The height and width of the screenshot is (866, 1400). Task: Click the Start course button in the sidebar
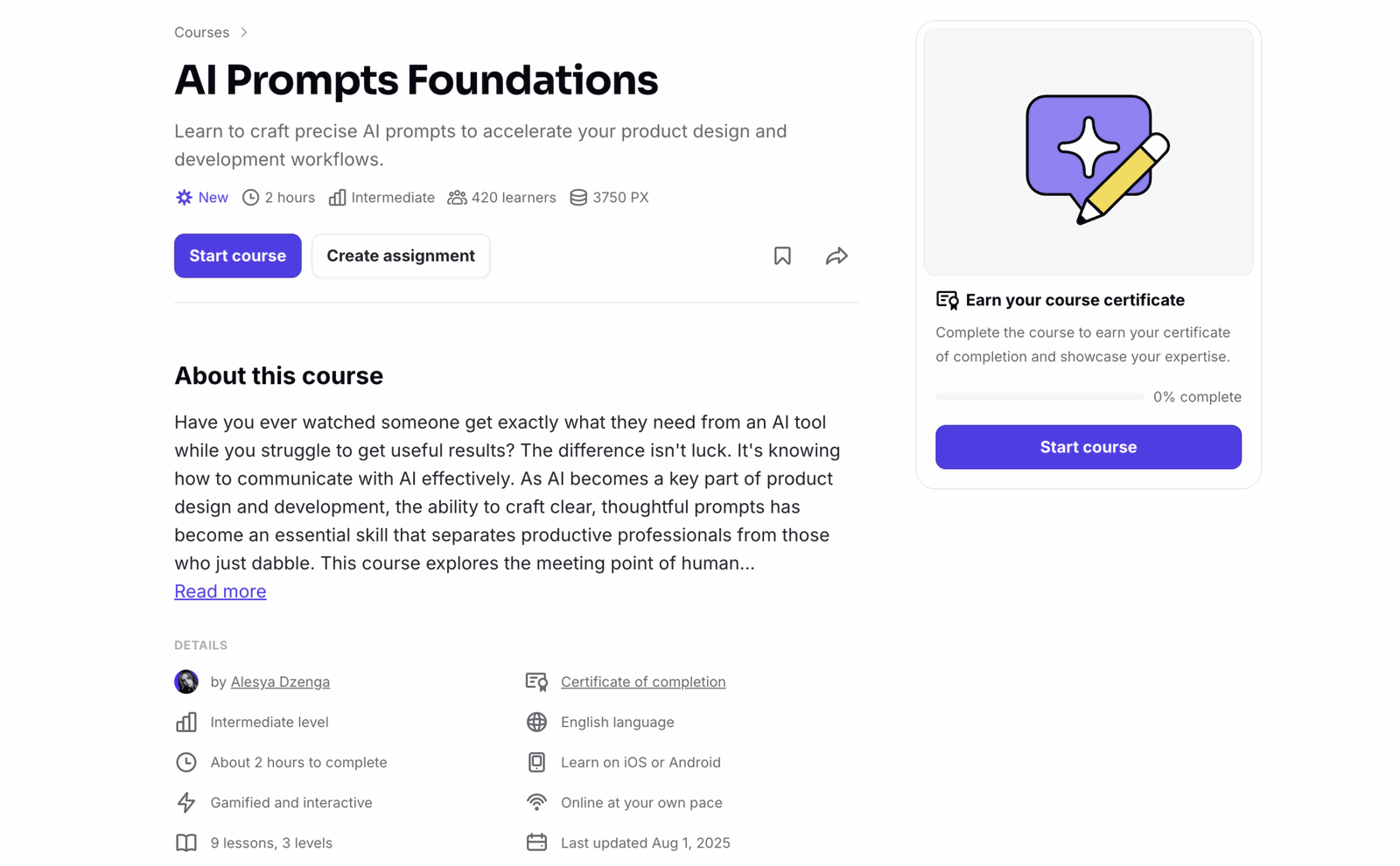(x=1088, y=447)
